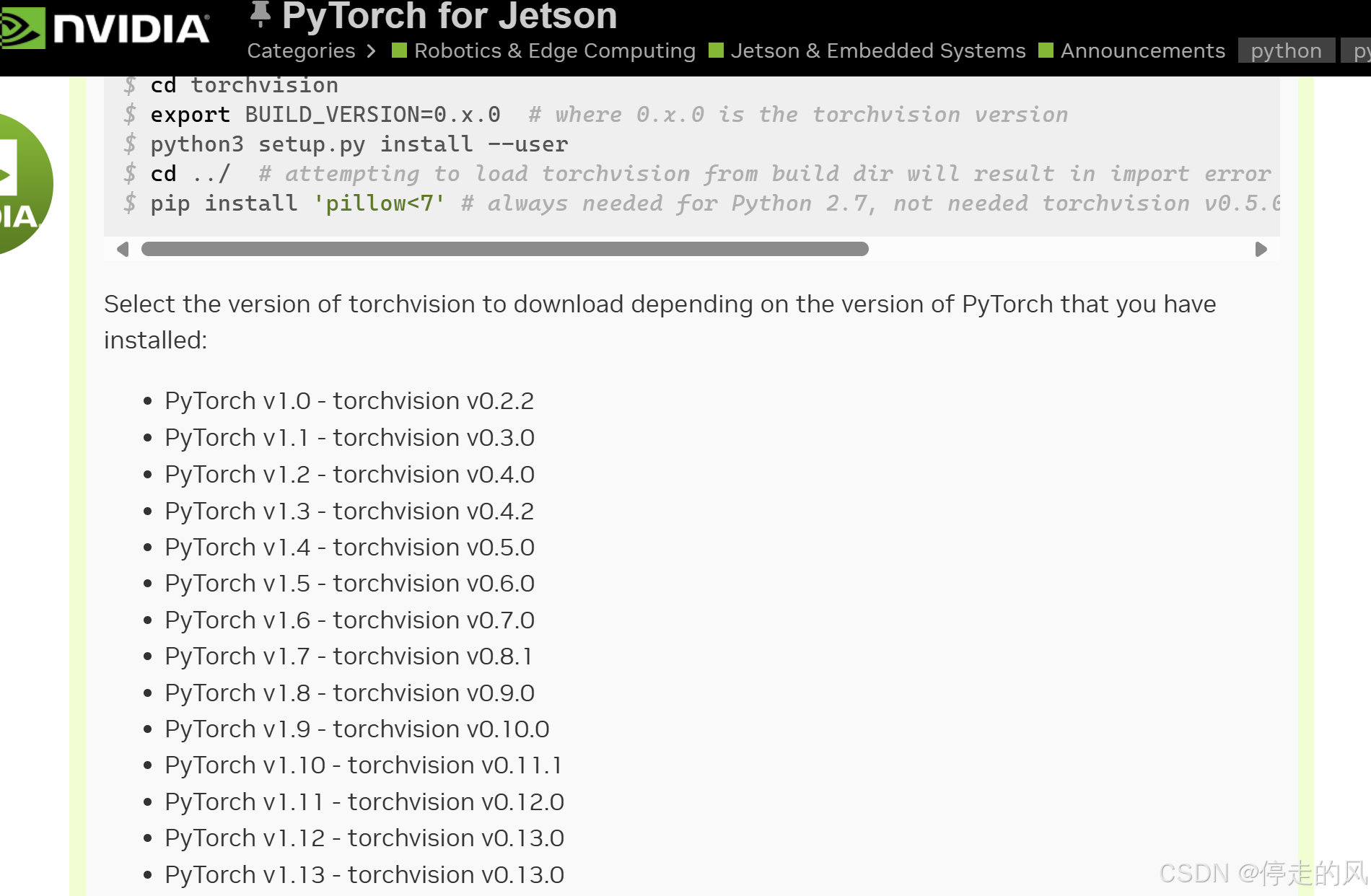Click the green square beside Announcements

pyautogui.click(x=1046, y=50)
